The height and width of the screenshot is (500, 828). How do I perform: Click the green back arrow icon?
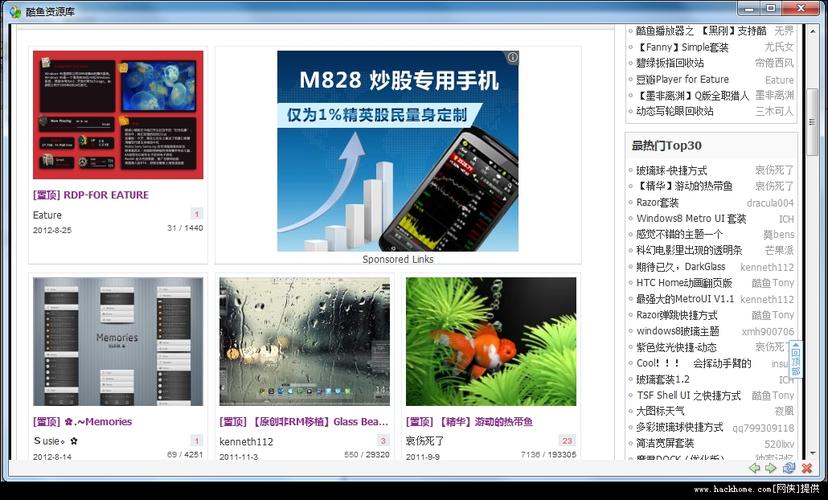click(x=755, y=468)
